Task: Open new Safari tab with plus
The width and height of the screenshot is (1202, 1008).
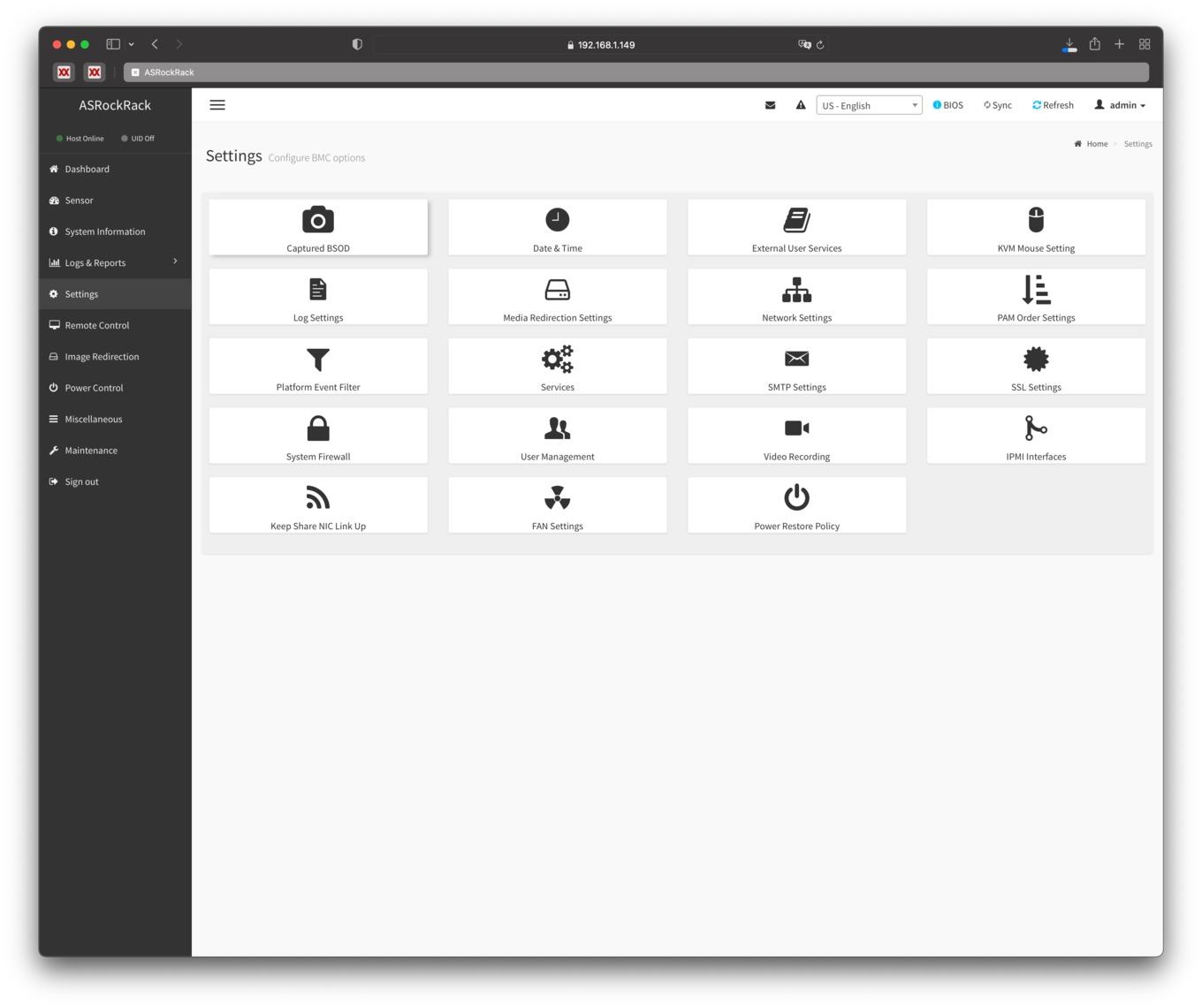Action: [1120, 44]
